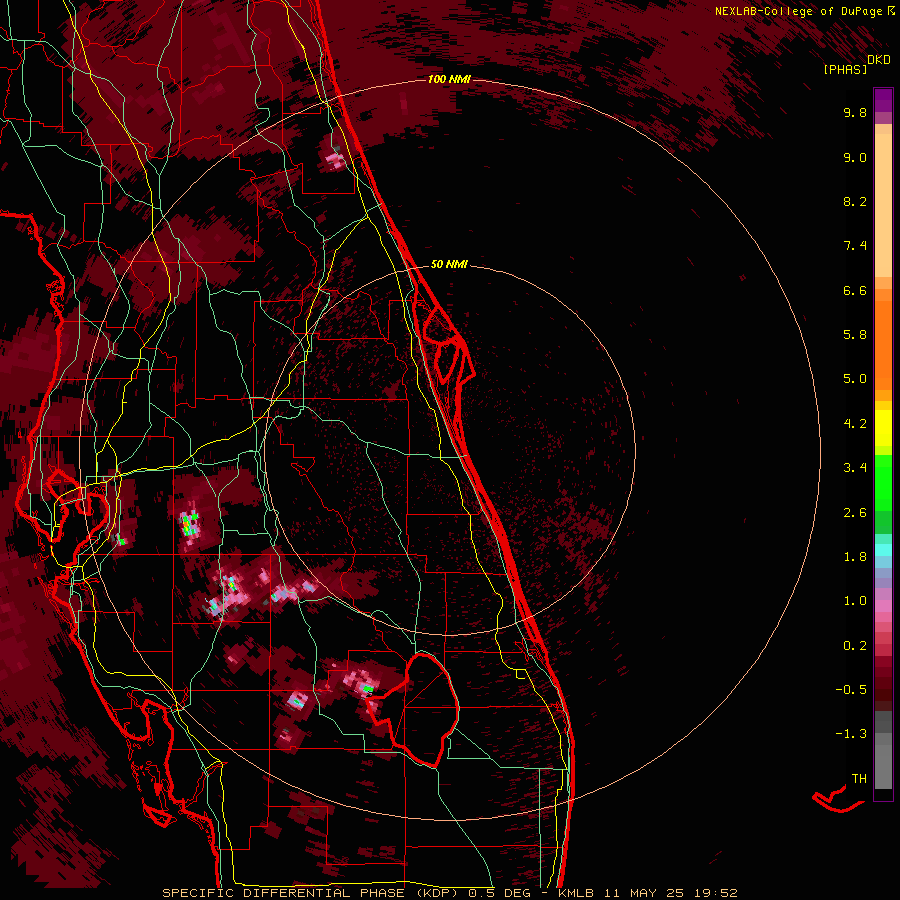Select the 2.6 scale value
This screenshot has height=900, width=900.
pos(855,513)
